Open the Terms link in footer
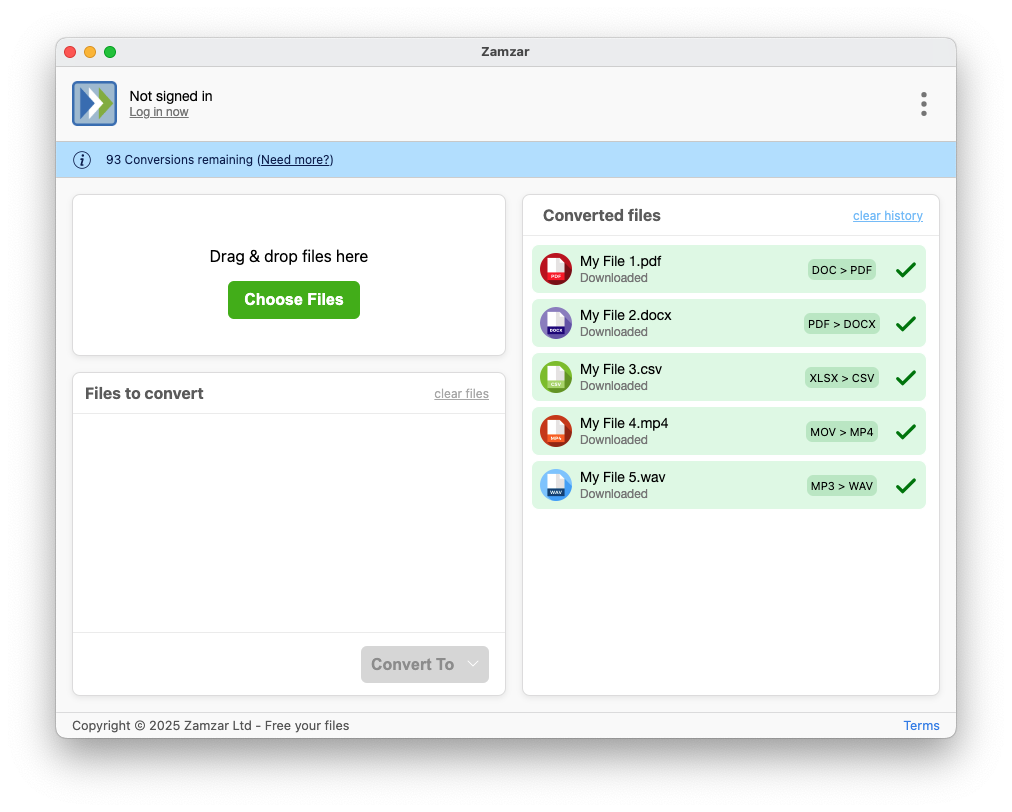This screenshot has height=812, width=1012. 921,726
